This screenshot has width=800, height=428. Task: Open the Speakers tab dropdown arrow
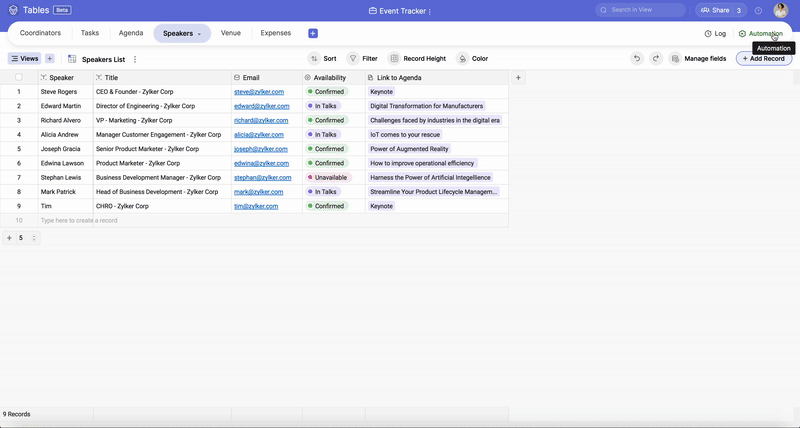(199, 34)
